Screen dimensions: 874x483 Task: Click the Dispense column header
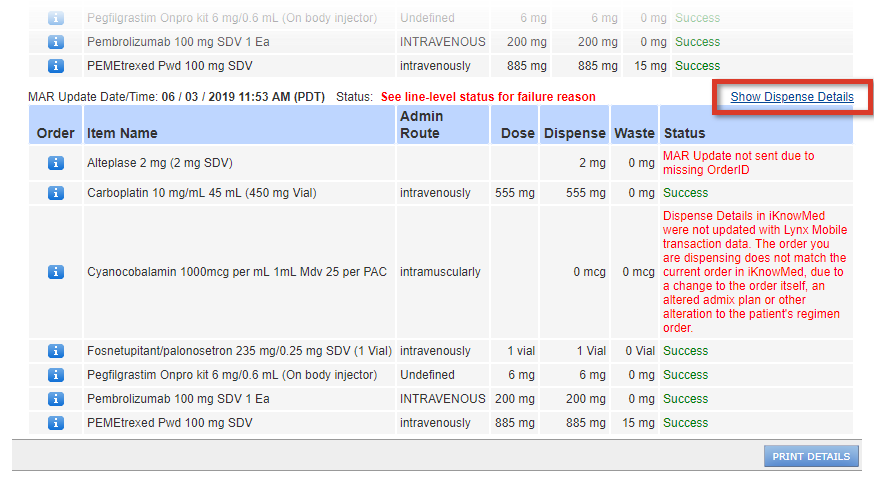click(x=574, y=133)
